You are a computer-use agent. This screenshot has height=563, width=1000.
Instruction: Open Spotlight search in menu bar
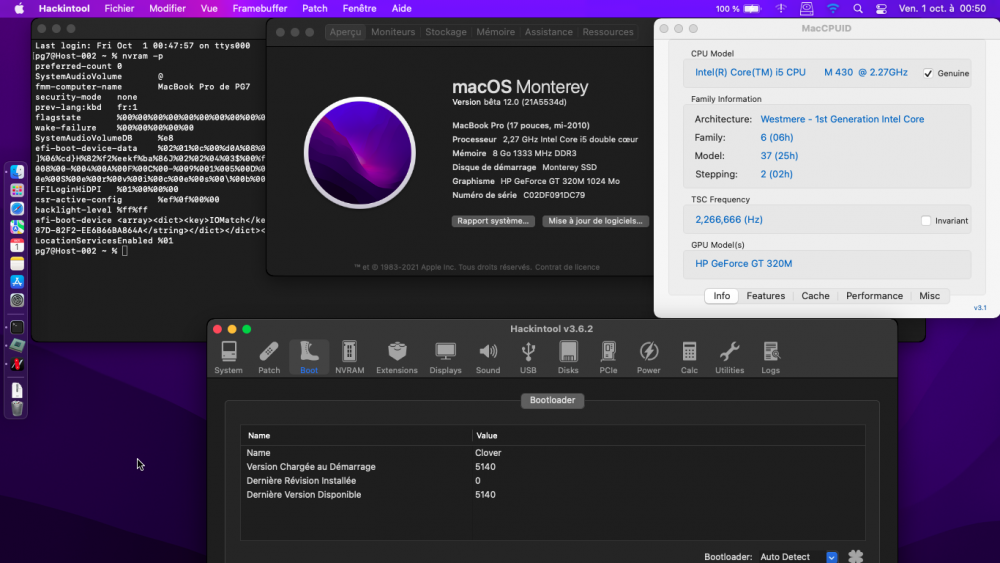coord(858,8)
